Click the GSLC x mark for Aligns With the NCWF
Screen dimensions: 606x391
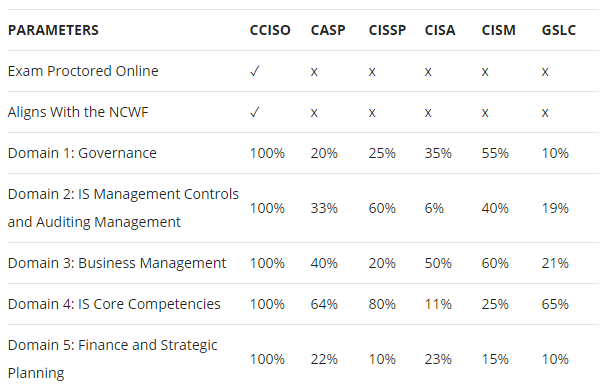(545, 112)
